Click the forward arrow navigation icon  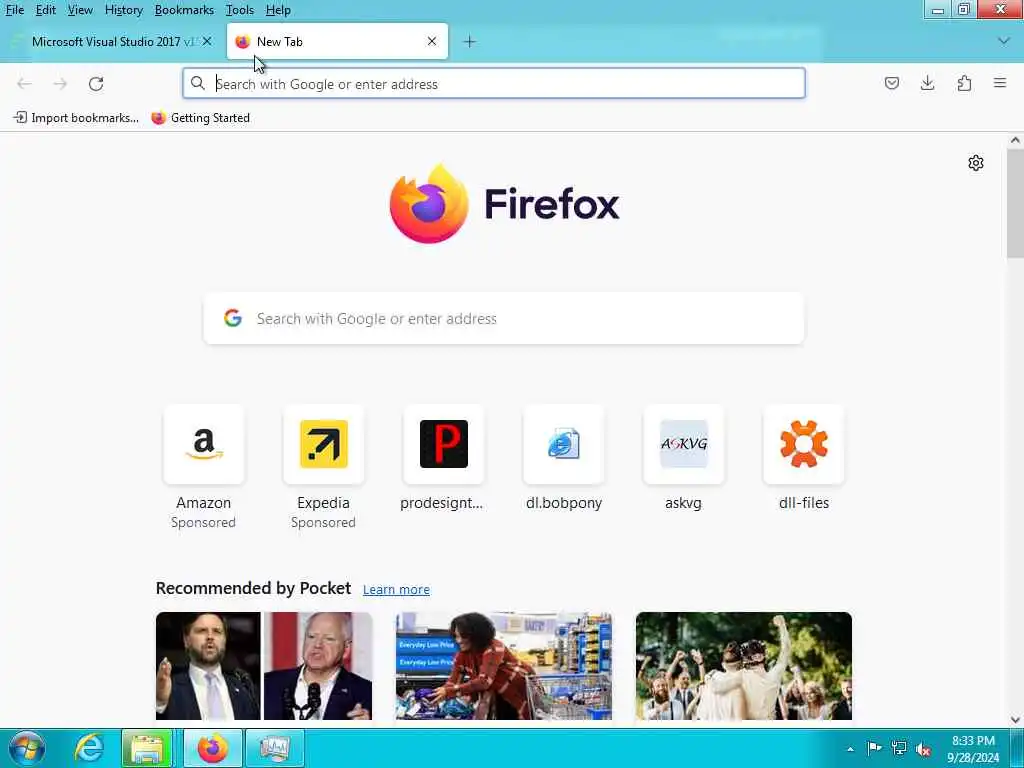[60, 84]
